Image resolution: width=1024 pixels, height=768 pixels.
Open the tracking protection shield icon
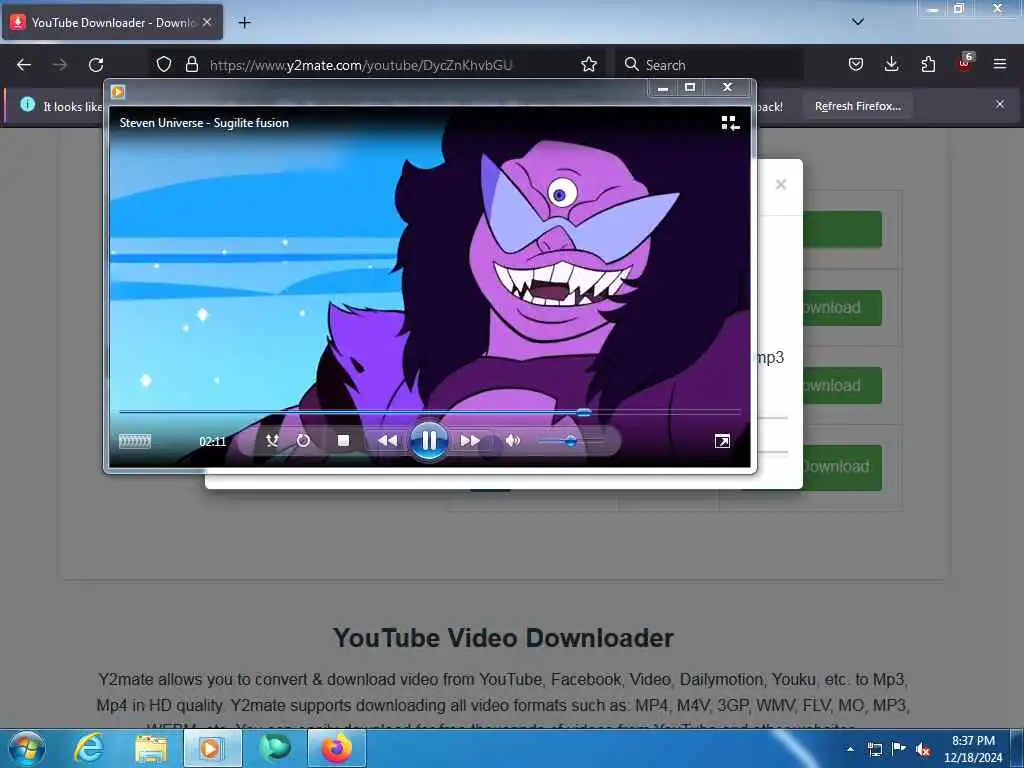[164, 64]
